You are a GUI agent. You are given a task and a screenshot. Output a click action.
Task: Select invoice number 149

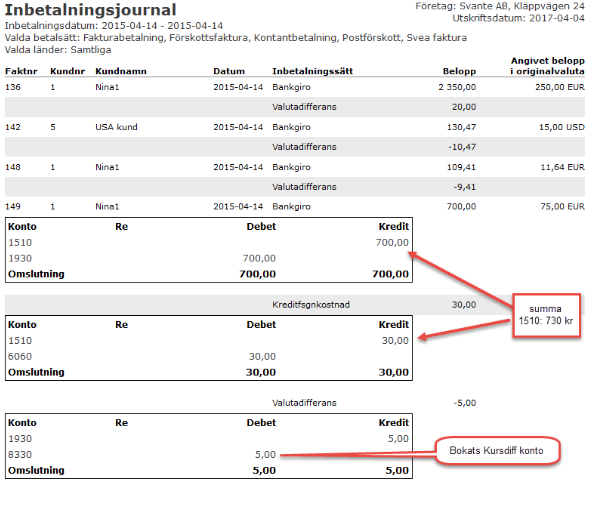click(13, 206)
